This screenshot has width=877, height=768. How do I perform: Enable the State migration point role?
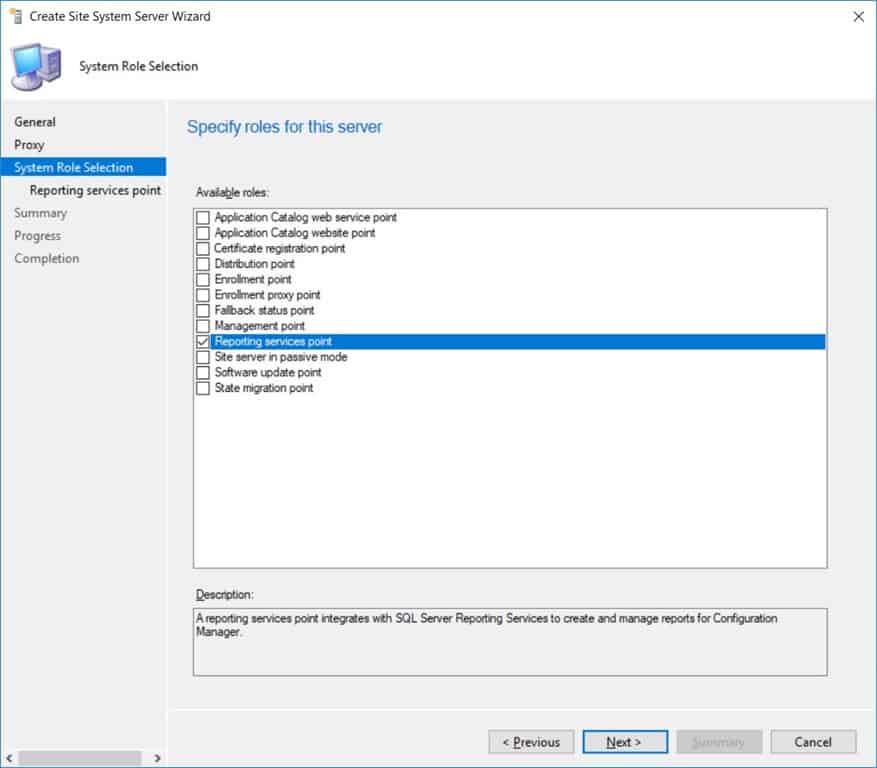(203, 387)
